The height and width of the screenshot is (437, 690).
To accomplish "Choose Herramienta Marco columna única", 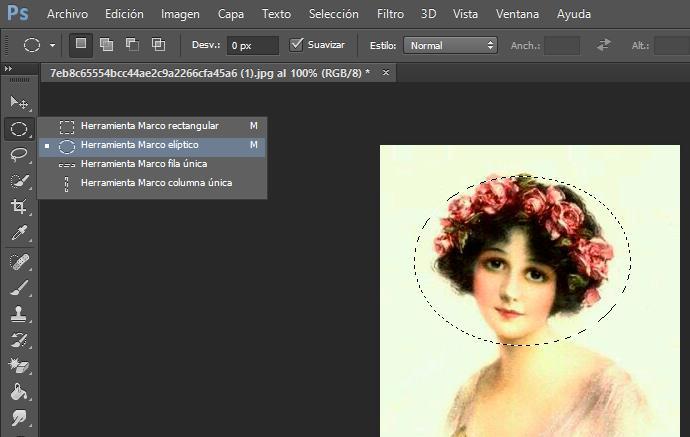I will 152,183.
